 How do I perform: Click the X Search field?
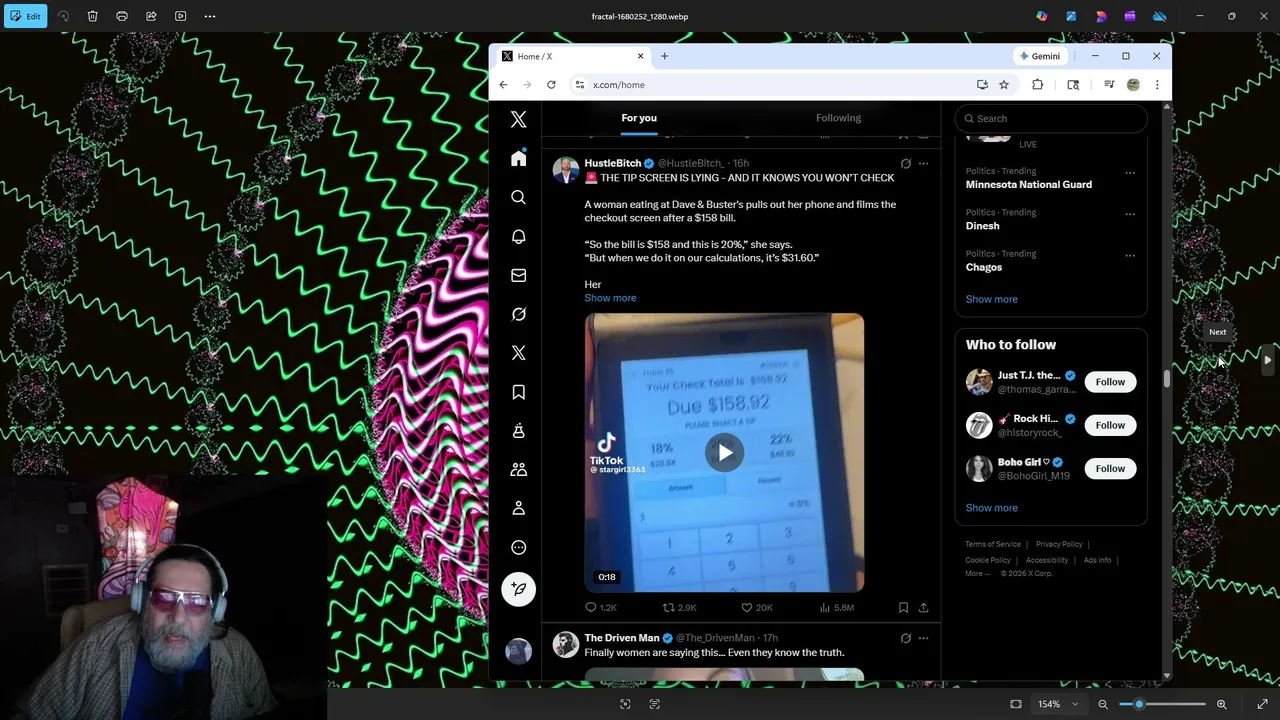pos(1050,118)
